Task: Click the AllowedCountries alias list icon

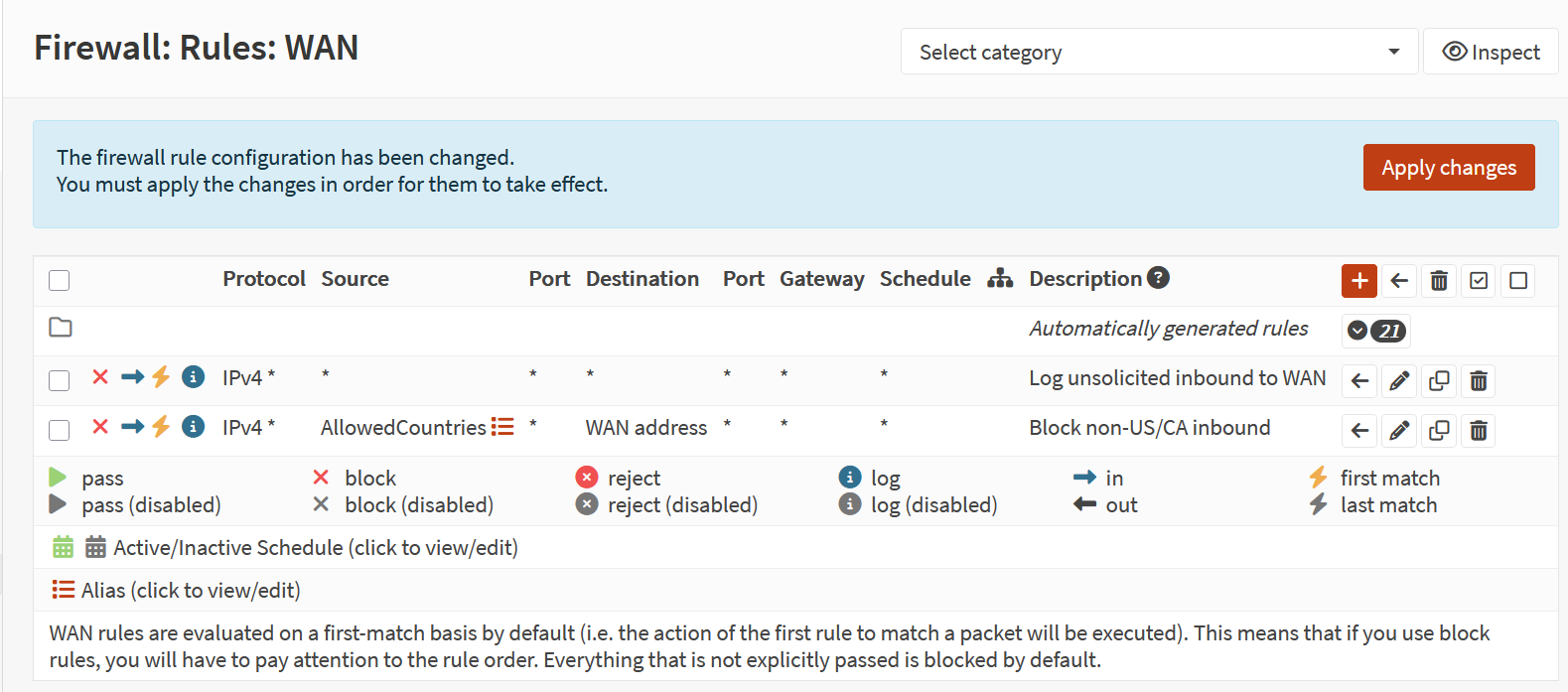Action: coord(503,427)
